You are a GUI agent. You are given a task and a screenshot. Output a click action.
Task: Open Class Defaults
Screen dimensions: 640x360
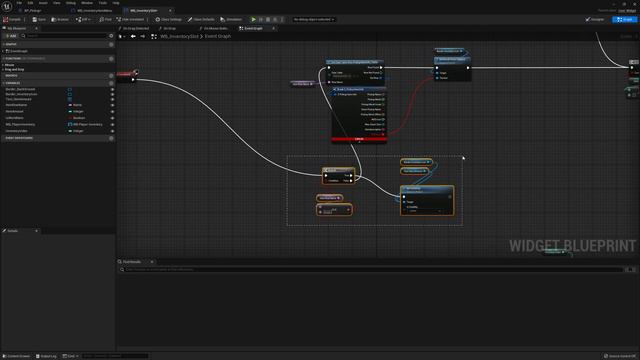coord(201,19)
